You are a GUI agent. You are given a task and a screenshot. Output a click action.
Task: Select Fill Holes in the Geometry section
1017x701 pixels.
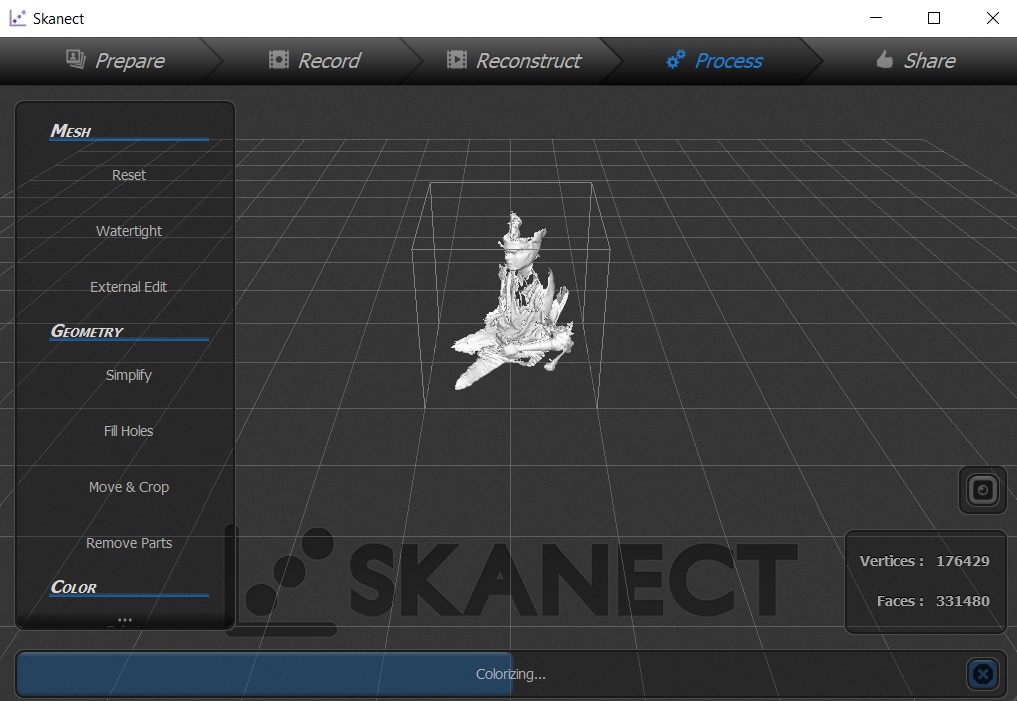[128, 431]
